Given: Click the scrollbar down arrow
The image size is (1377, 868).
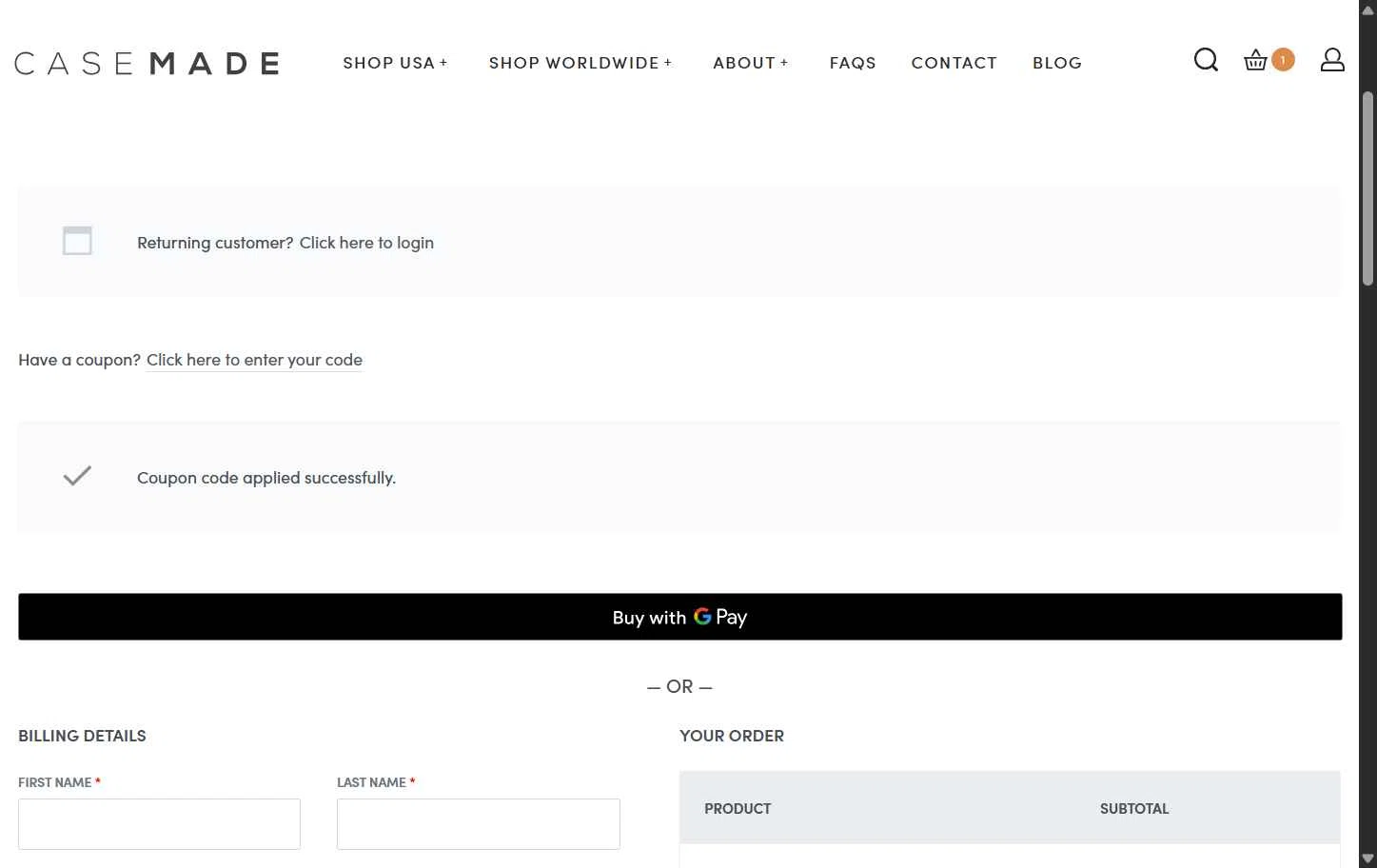Looking at the screenshot, I should click(x=1367, y=858).
